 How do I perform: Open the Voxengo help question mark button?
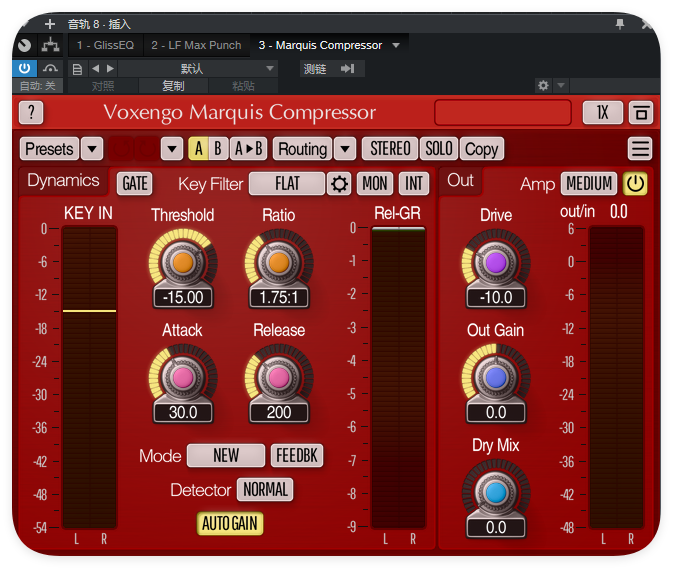pos(31,112)
